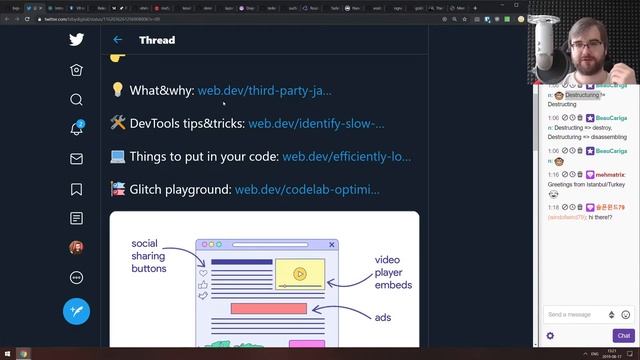Trash icon on the 1:18 chat message
640x360 pixels.
(580, 207)
